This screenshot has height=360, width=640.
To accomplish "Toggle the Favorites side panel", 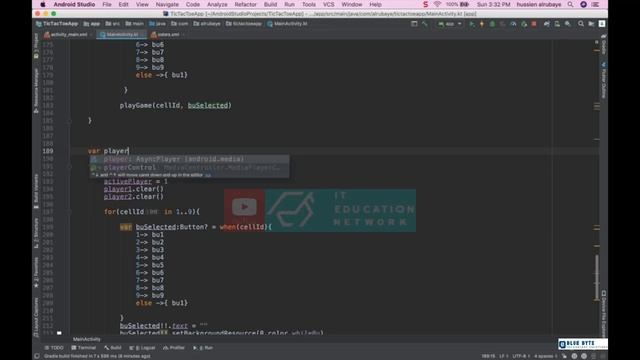I will (x=36, y=272).
